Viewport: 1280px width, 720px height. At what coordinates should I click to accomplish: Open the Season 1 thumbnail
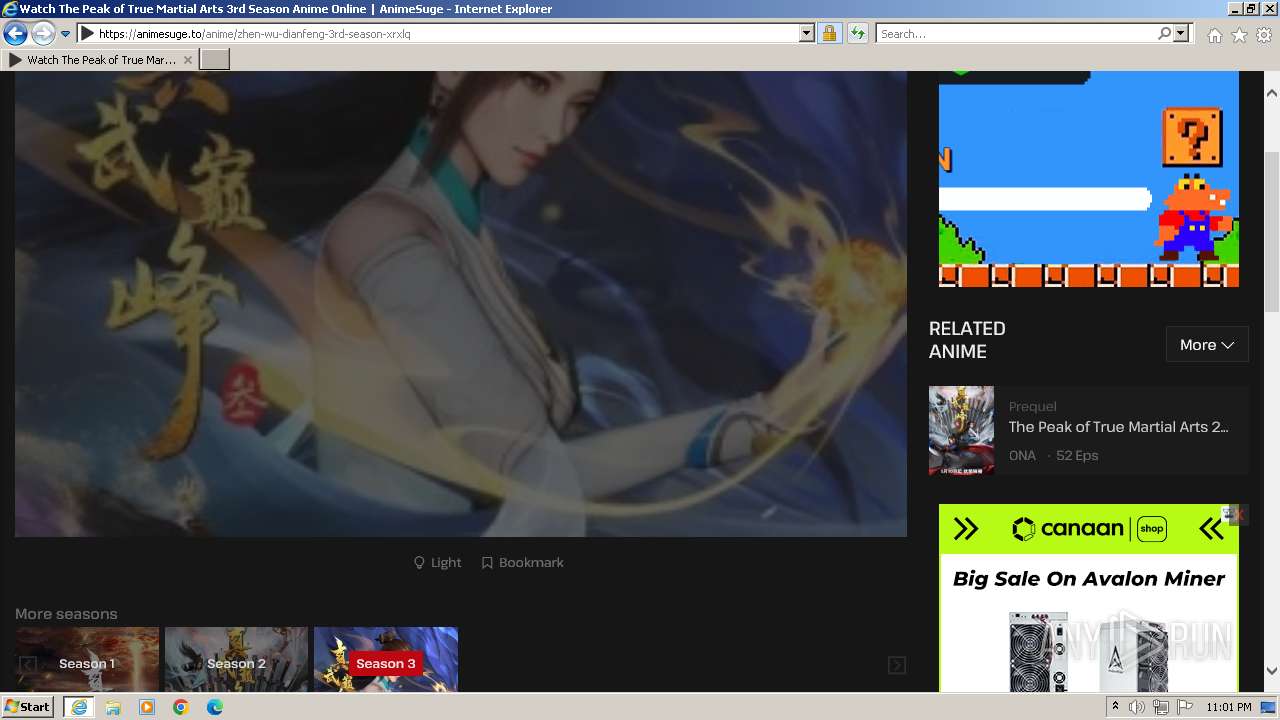tap(87, 660)
